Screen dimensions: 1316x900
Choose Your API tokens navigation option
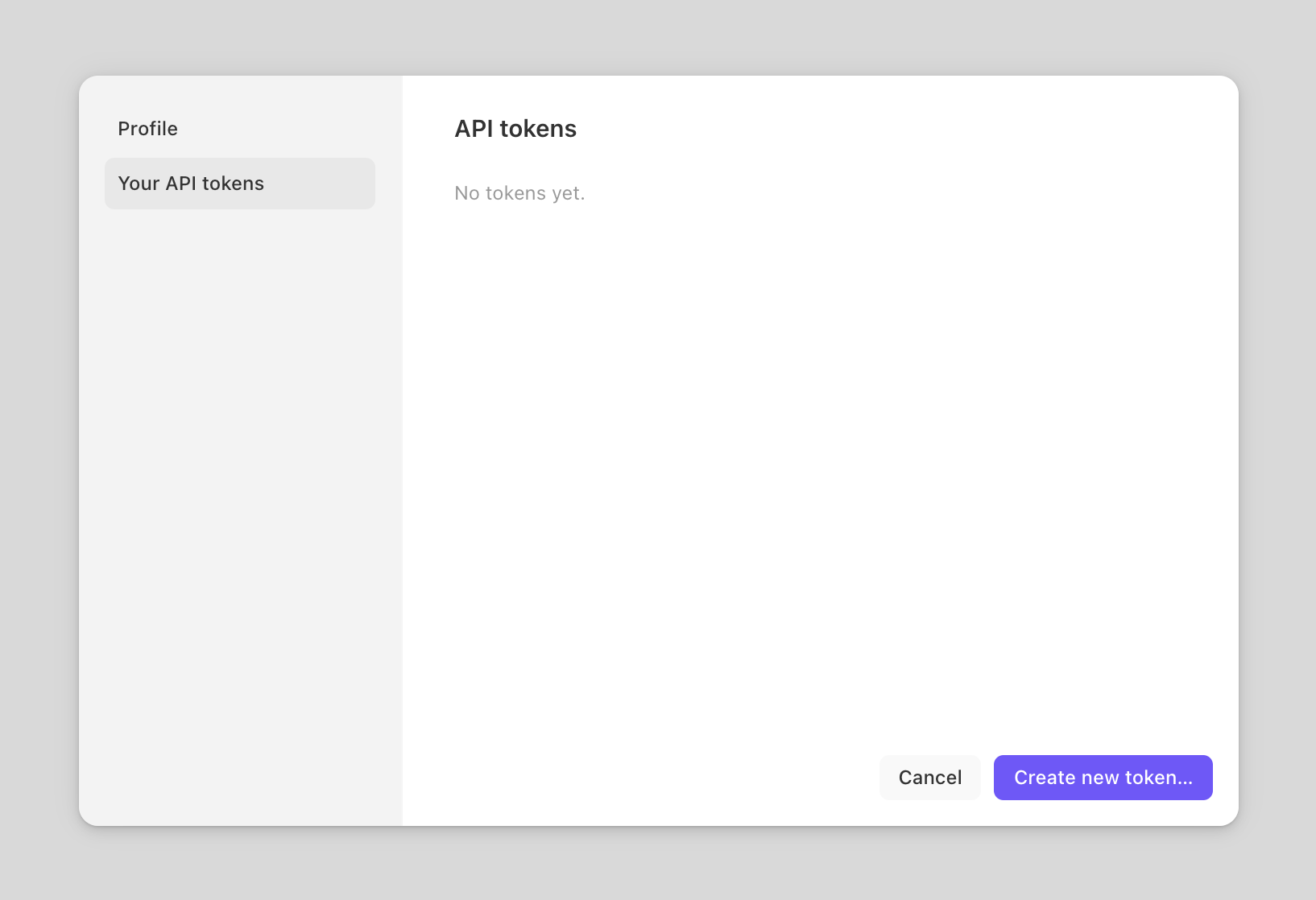pyautogui.click(x=239, y=183)
